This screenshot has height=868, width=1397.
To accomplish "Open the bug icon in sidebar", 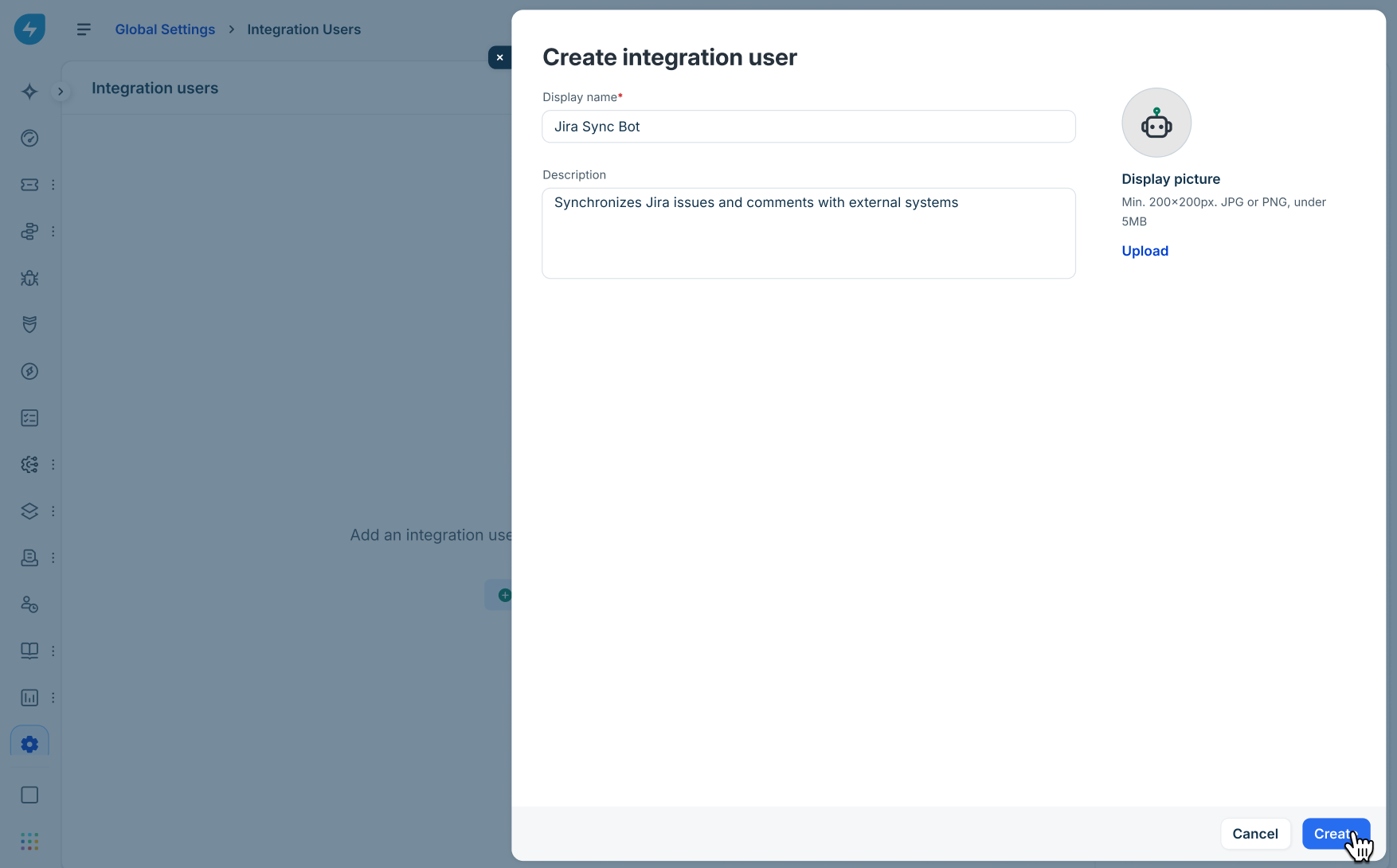I will (x=29, y=278).
